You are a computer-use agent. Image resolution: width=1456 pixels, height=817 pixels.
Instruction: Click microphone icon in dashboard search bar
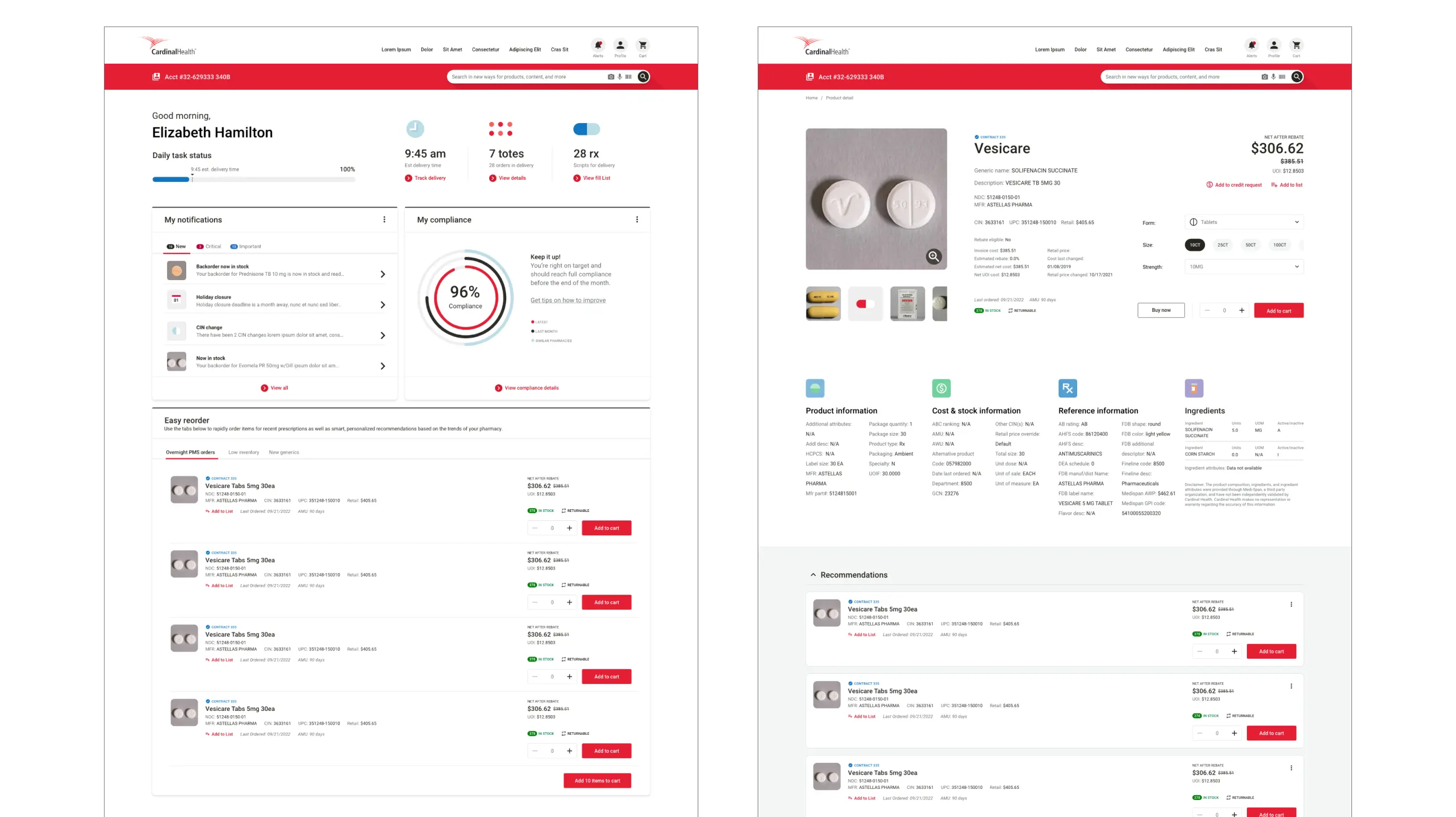(x=619, y=77)
